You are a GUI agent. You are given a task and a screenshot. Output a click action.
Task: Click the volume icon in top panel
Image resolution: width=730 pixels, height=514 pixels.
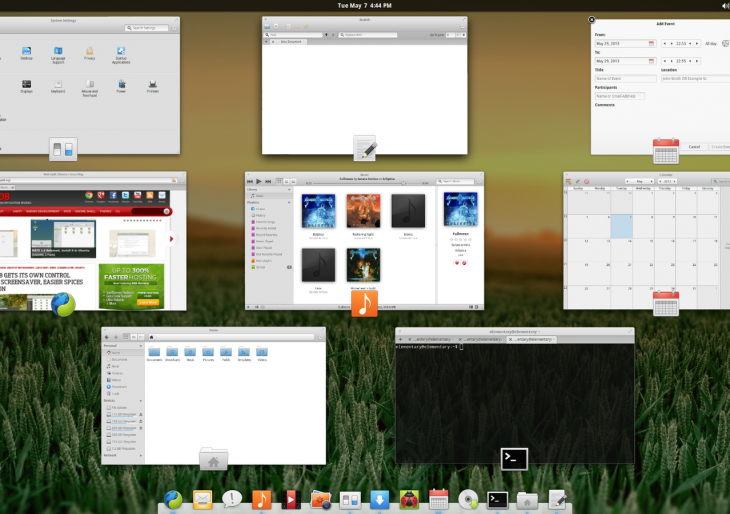click(x=724, y=6)
